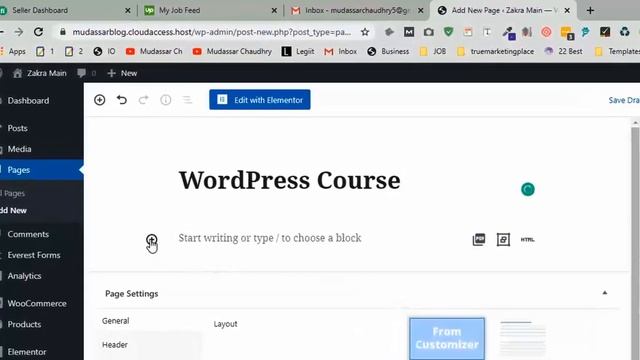This screenshot has height=360, width=640.
Task: Click the dark checkmark extension icon
Action: pyautogui.click(x=605, y=32)
